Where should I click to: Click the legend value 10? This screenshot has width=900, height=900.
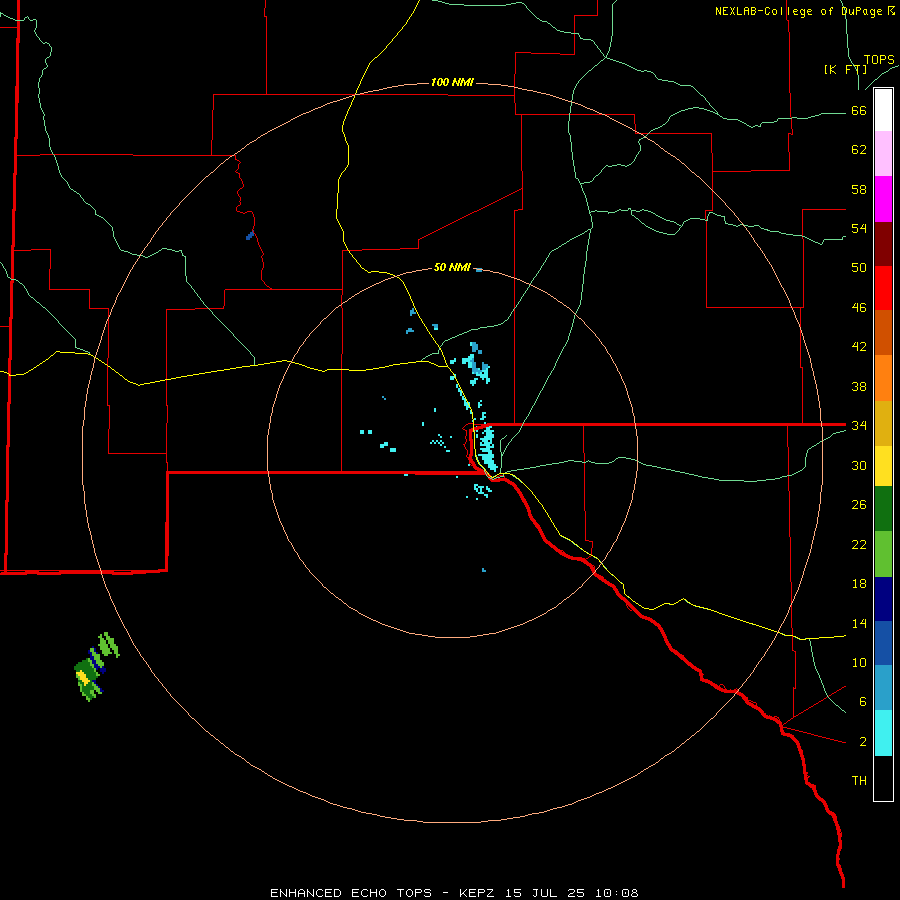859,663
